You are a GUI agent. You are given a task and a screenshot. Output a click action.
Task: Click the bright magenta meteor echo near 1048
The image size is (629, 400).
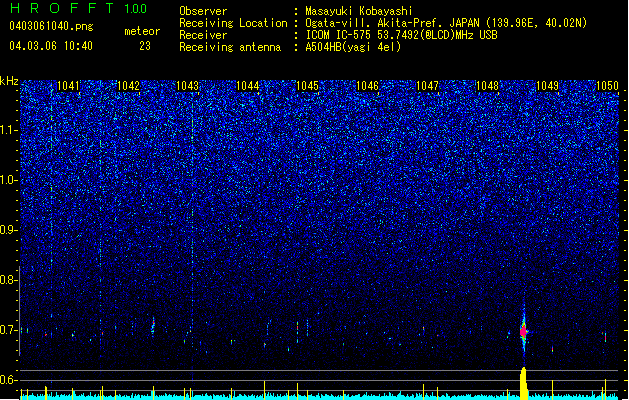click(x=523, y=332)
